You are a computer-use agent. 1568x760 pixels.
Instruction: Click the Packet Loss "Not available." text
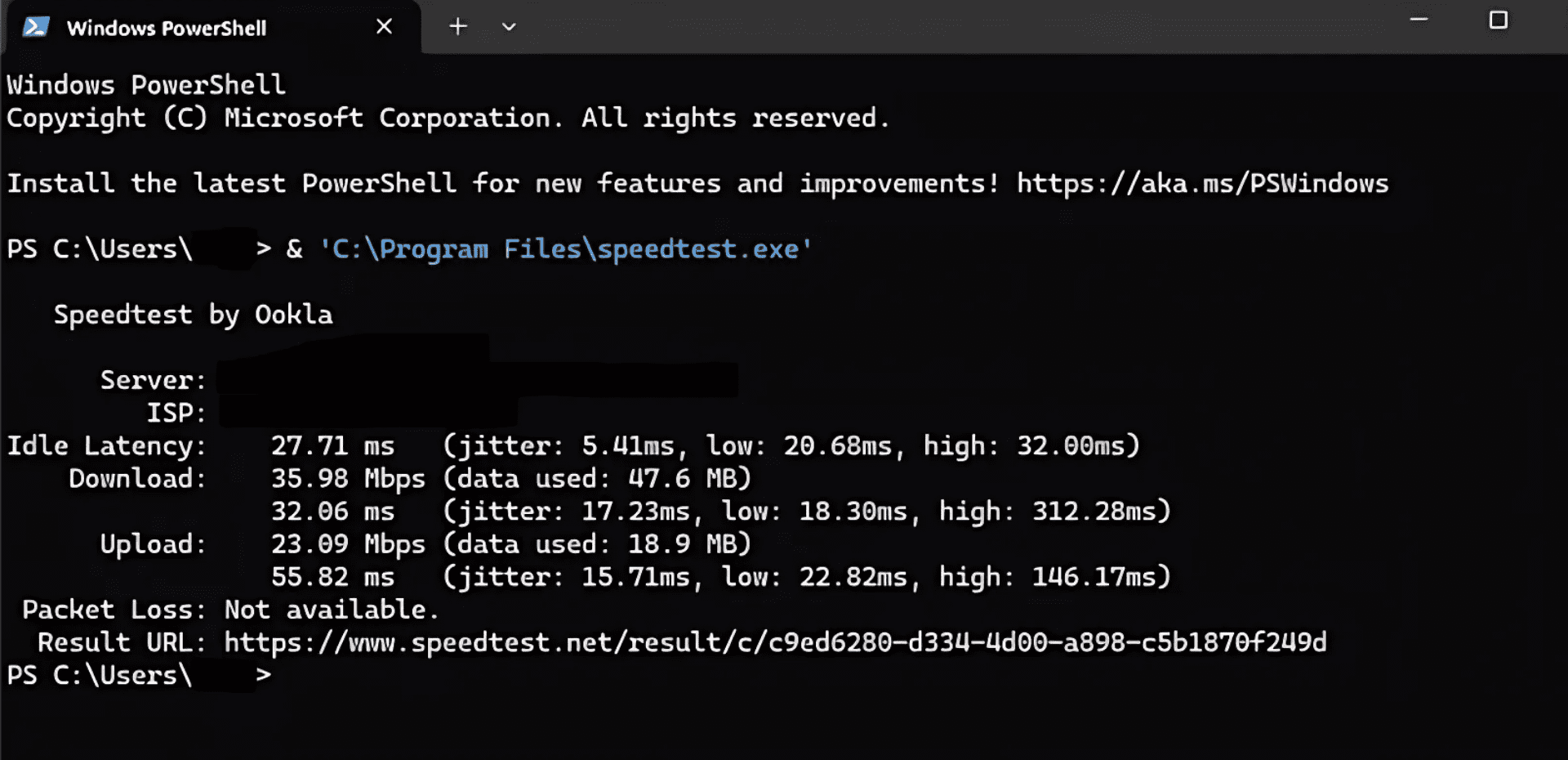tap(332, 610)
